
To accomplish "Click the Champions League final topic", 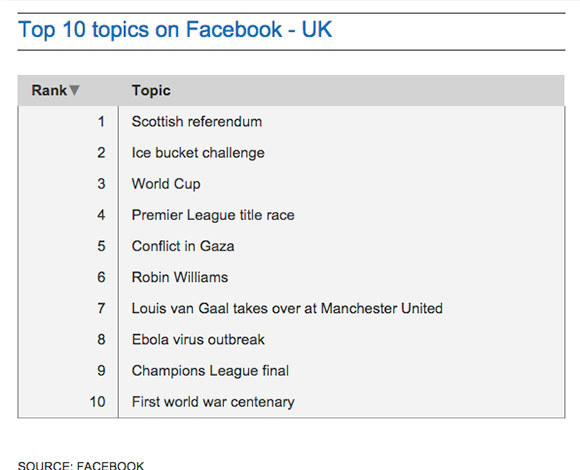I will [210, 371].
